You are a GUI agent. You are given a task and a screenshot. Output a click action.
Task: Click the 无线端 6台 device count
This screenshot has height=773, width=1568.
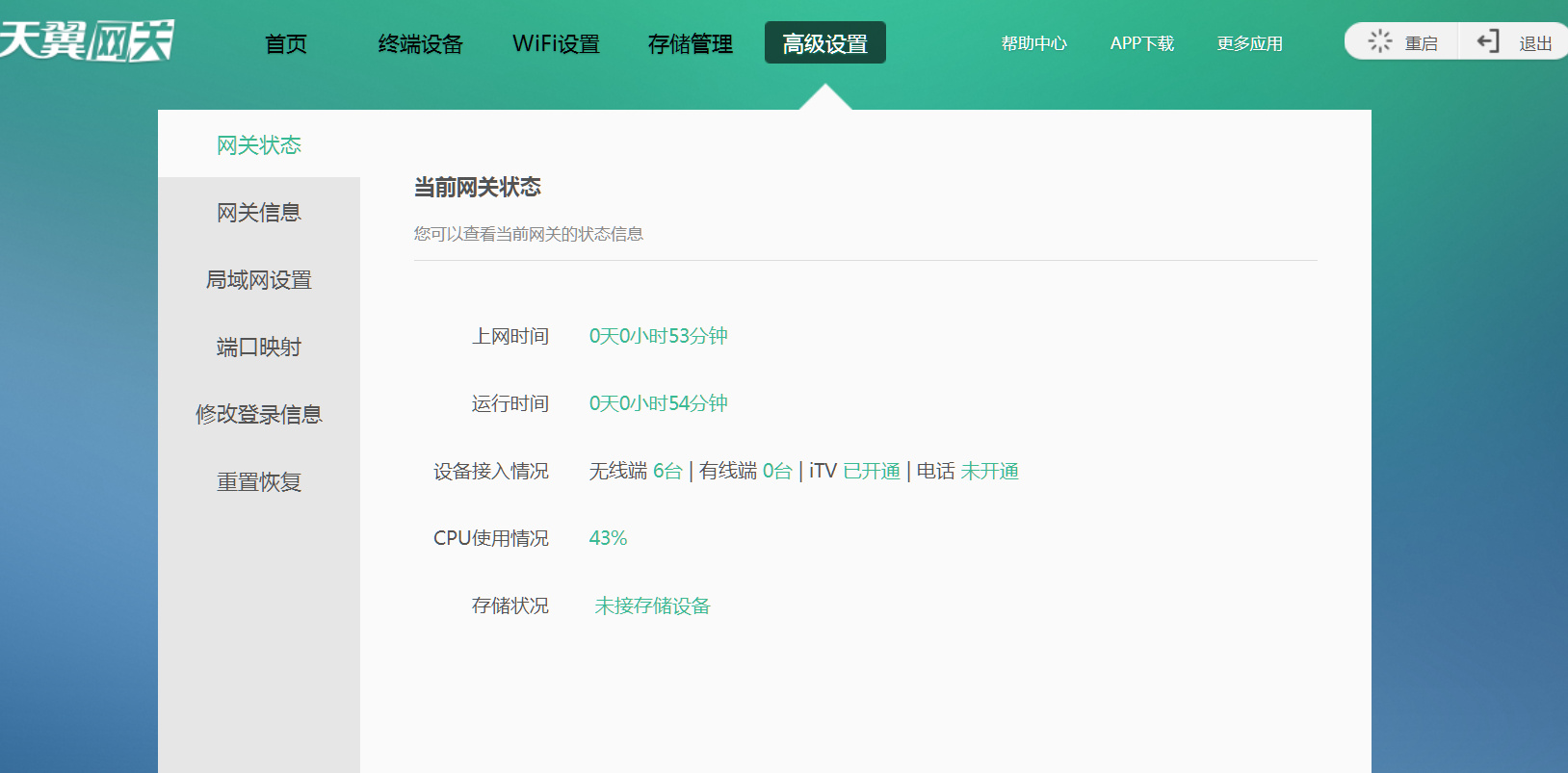point(666,471)
